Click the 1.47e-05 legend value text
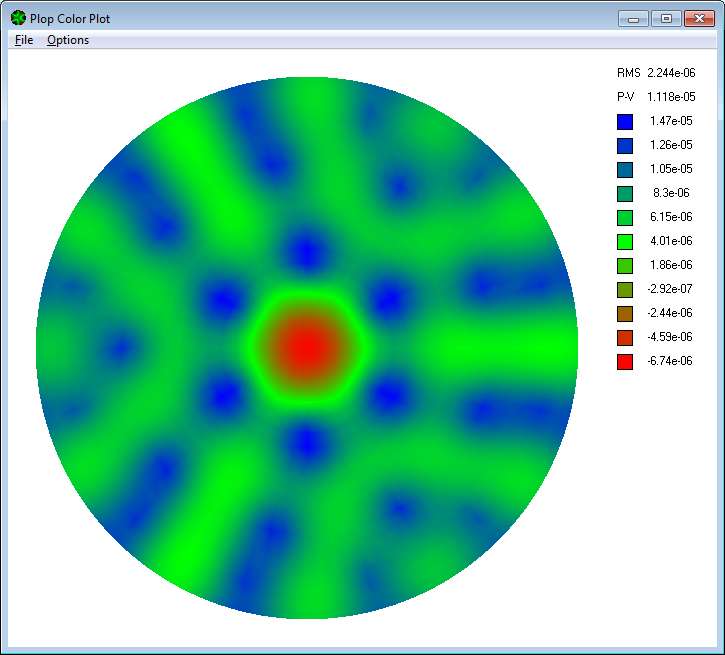 coord(671,121)
